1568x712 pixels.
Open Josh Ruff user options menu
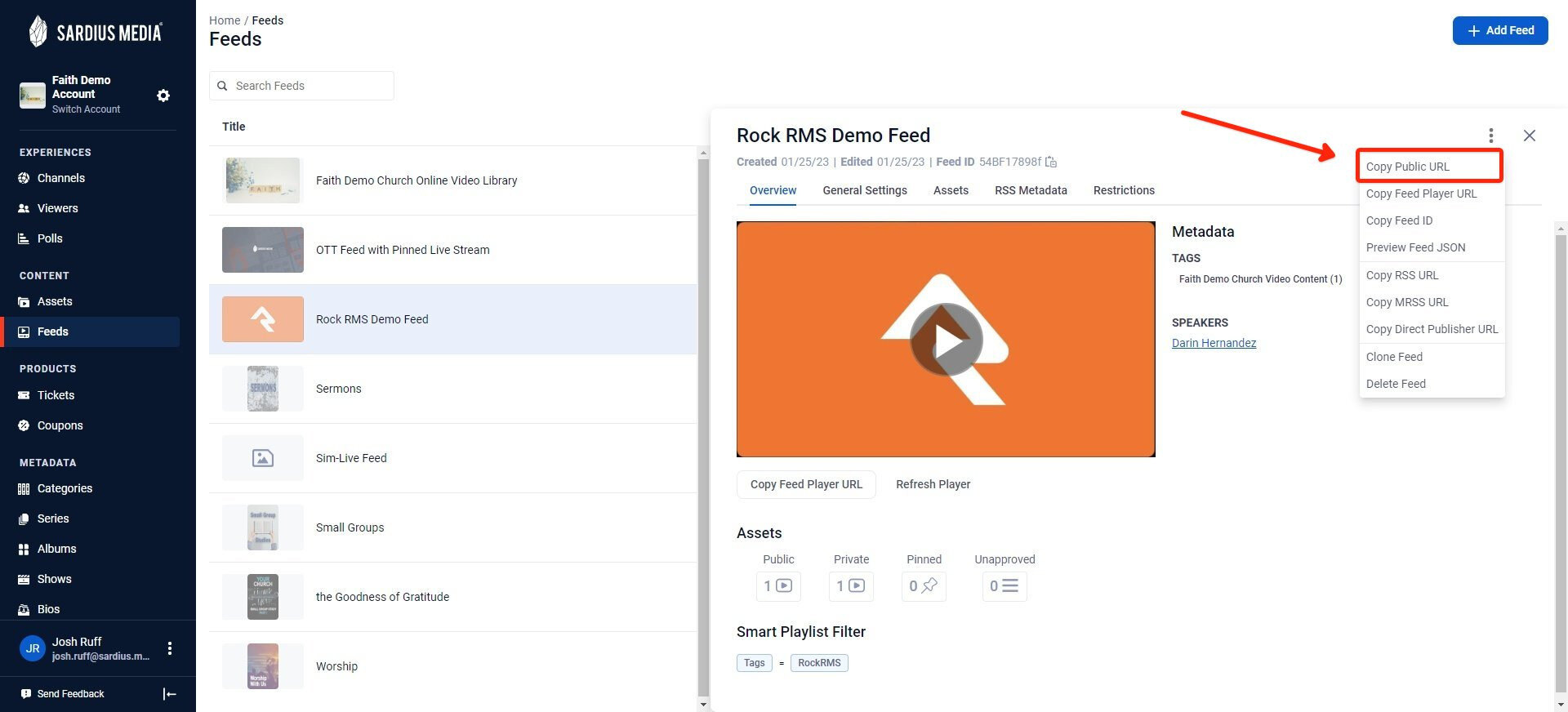click(x=170, y=648)
